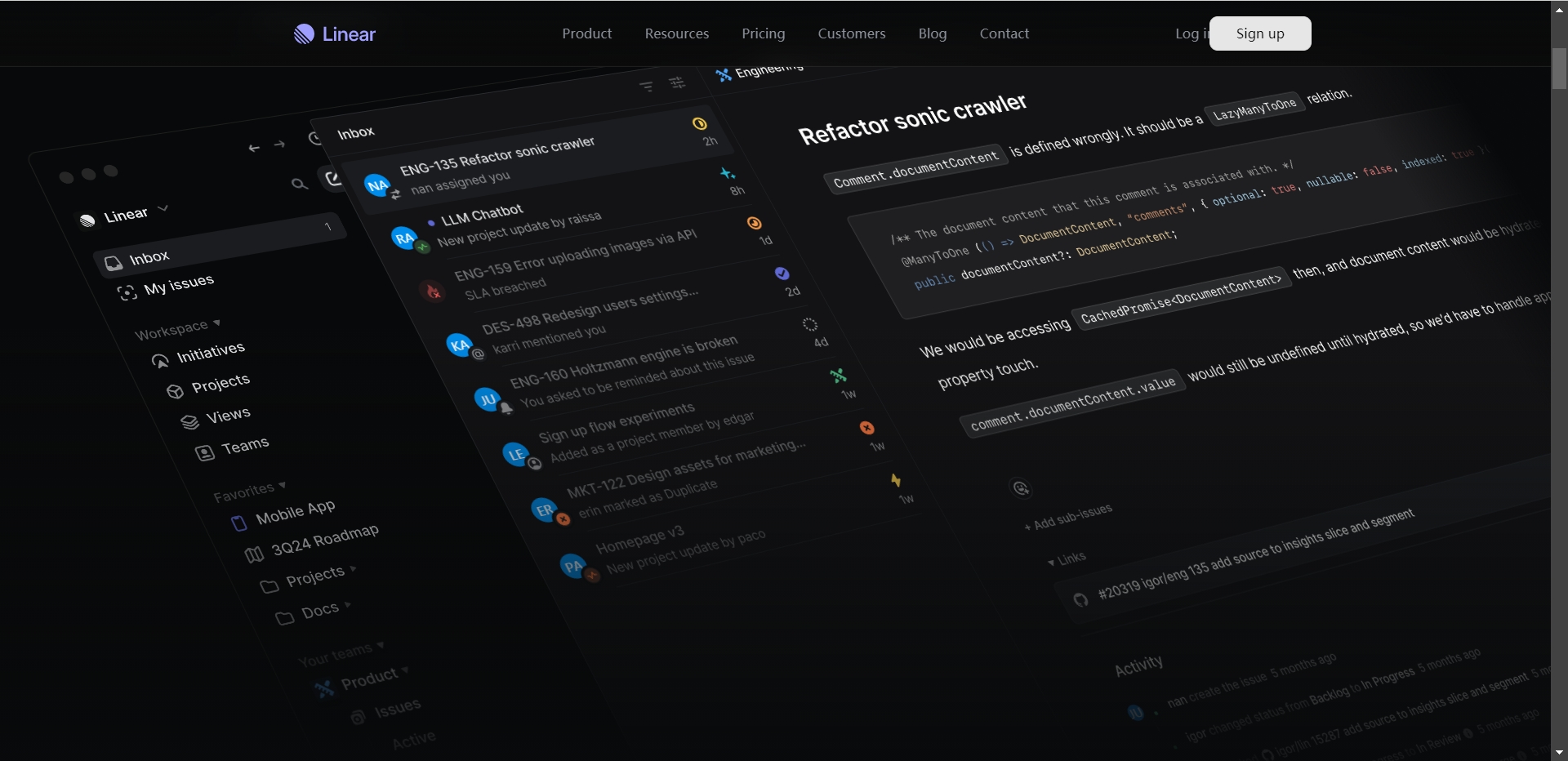This screenshot has width=1568, height=761.
Task: Click the Views layers icon
Action: (x=189, y=422)
